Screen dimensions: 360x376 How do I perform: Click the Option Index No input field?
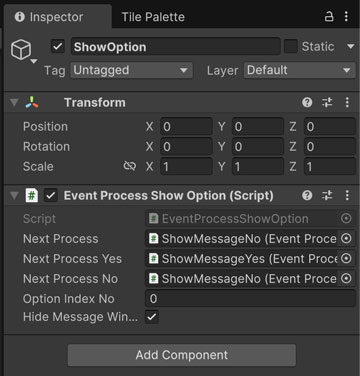pos(250,298)
